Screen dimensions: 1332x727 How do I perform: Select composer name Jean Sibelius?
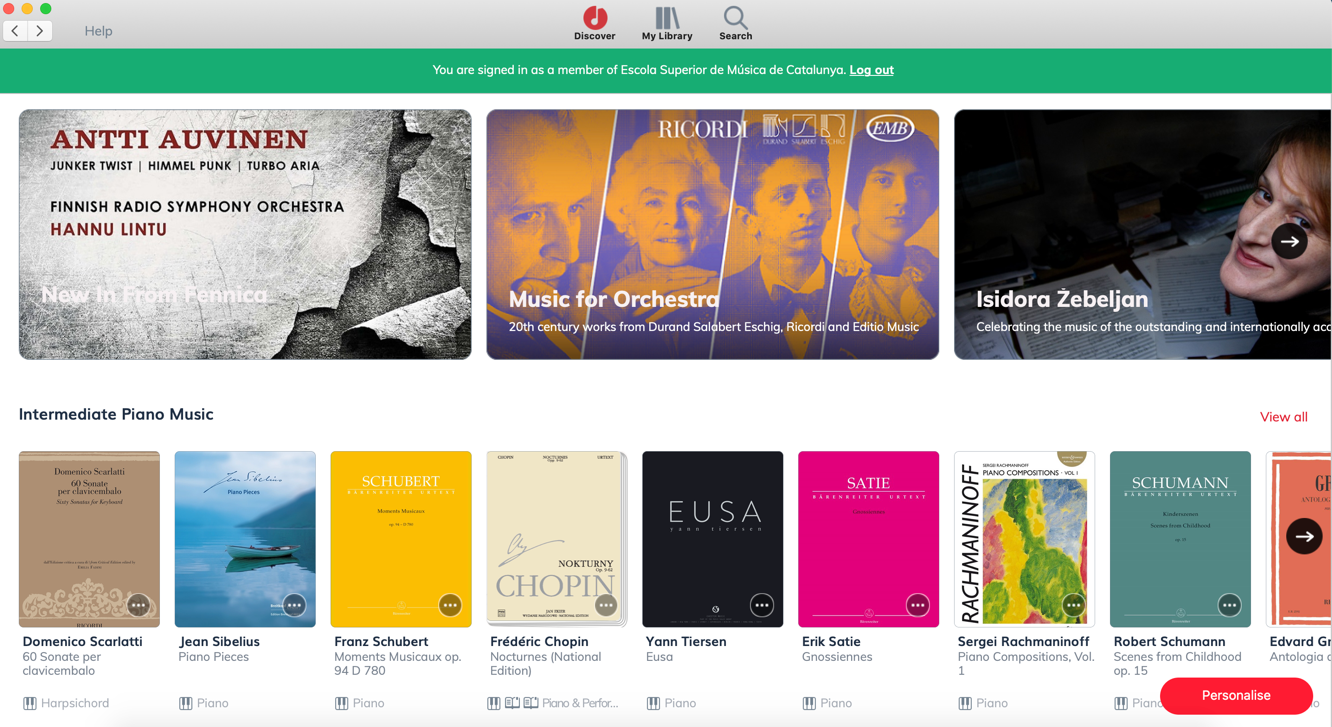[x=219, y=642]
